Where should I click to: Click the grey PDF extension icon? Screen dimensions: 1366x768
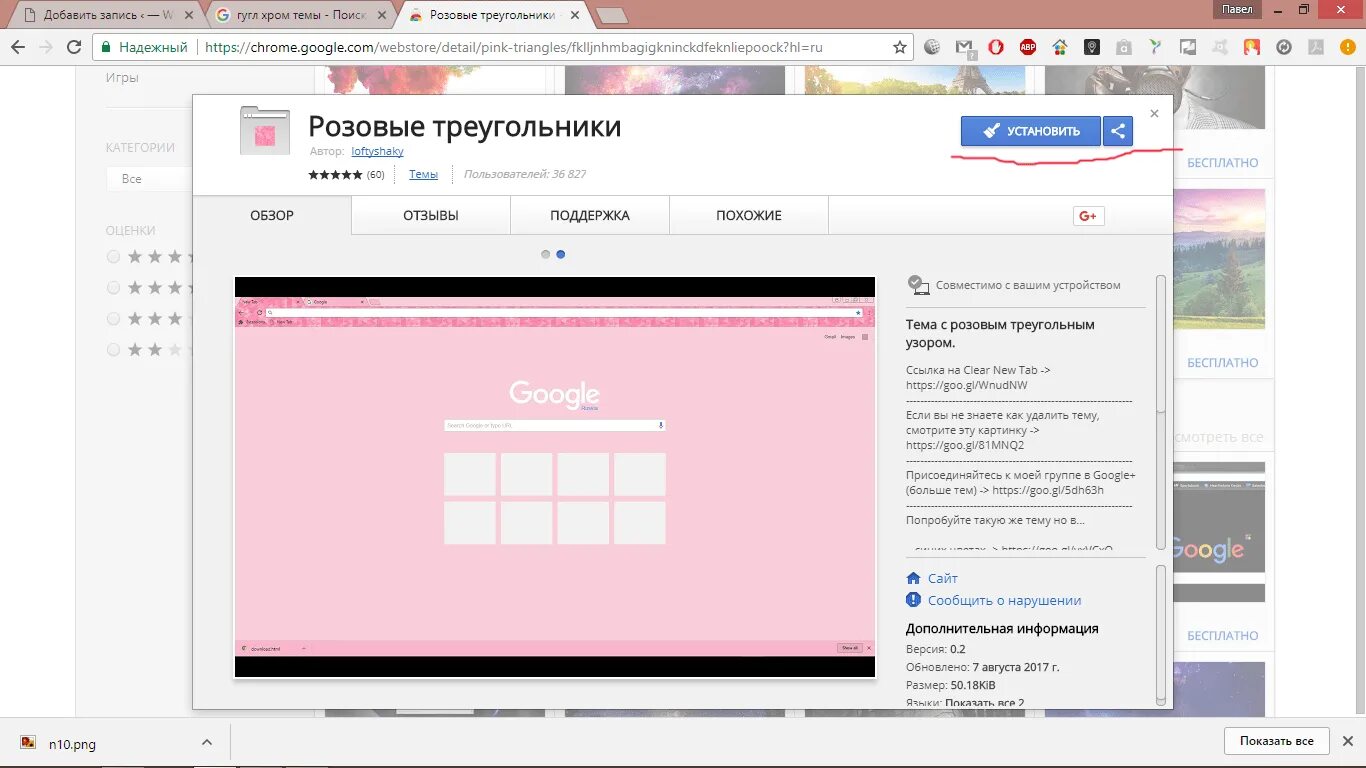click(x=1316, y=47)
